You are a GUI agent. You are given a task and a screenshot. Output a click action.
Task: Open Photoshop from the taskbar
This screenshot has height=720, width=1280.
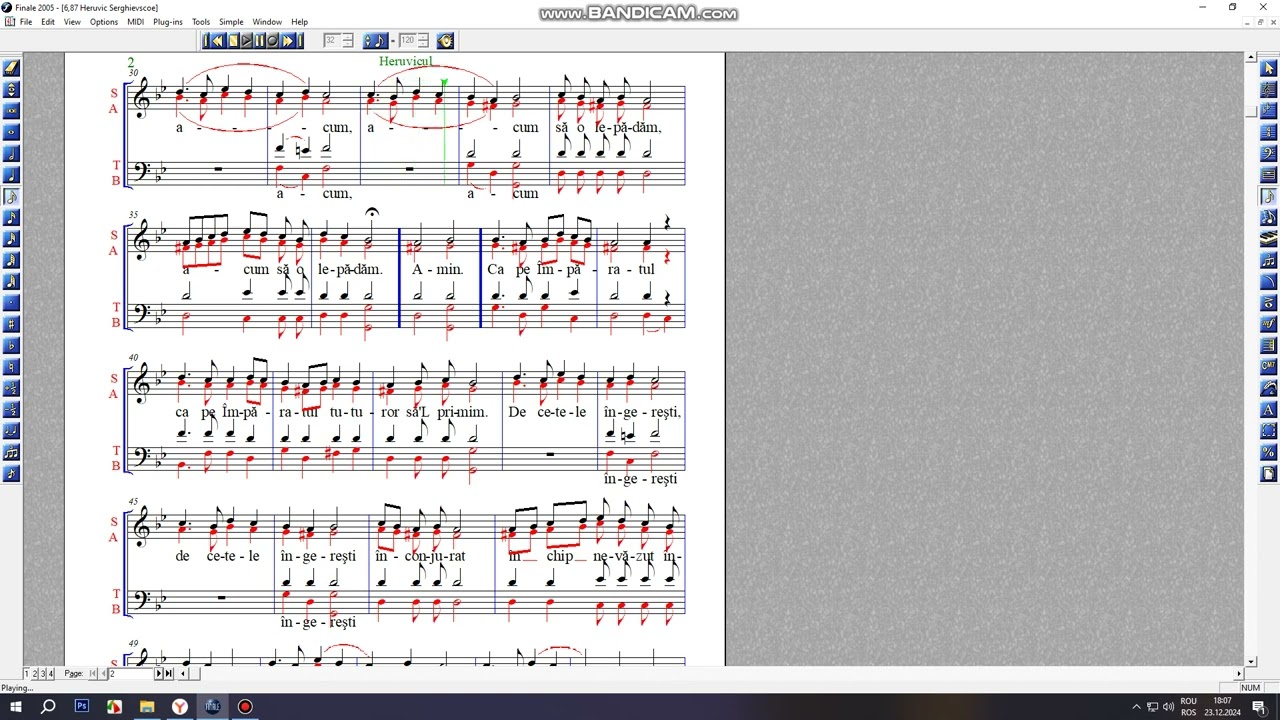82,707
